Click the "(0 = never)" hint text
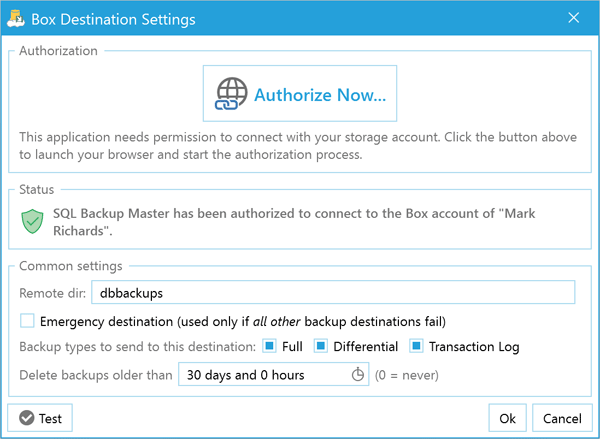 407,375
